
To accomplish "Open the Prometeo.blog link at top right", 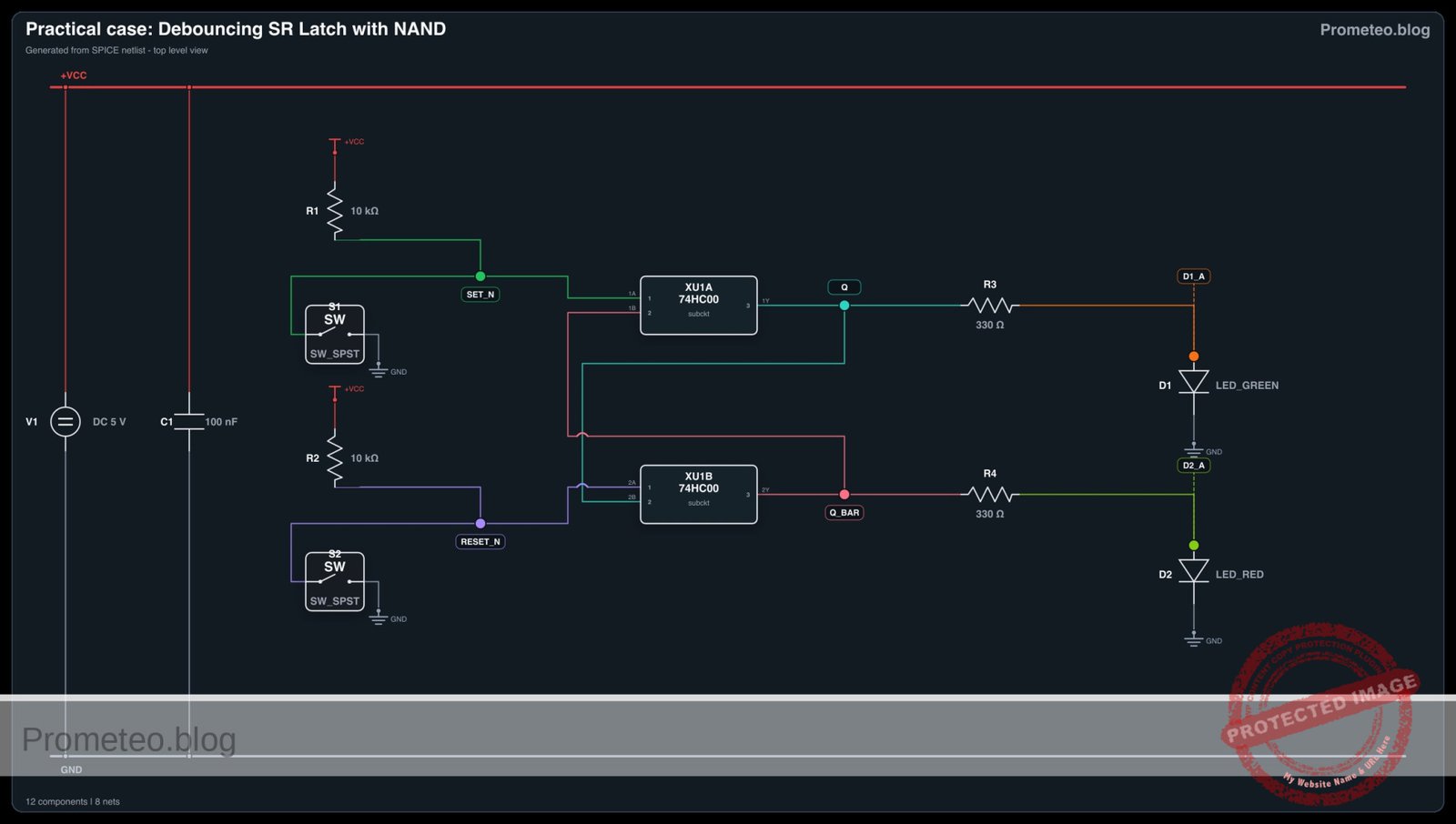I will point(1375,30).
